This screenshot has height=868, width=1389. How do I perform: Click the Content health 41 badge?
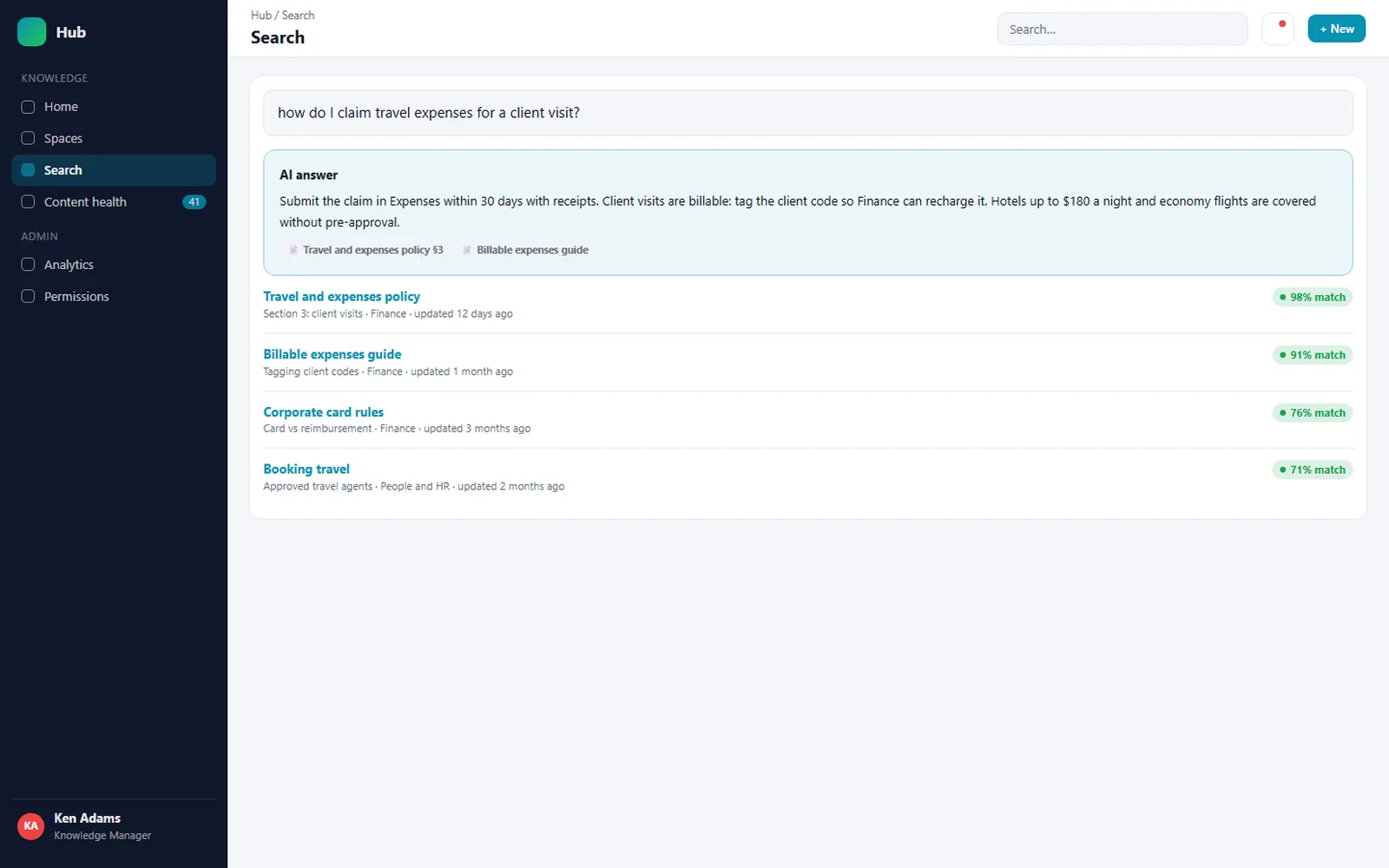[194, 201]
